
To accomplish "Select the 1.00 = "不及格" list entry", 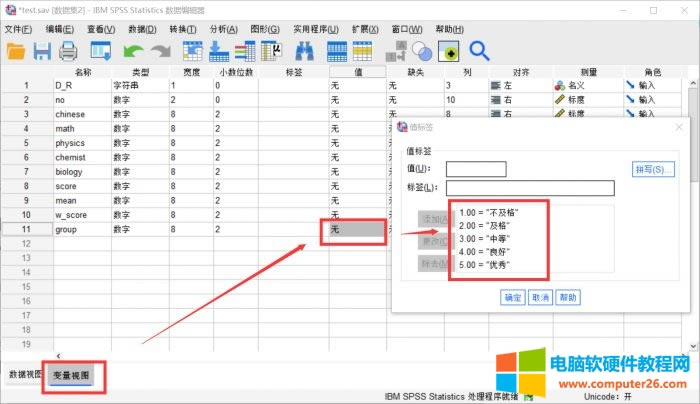I will coord(489,212).
